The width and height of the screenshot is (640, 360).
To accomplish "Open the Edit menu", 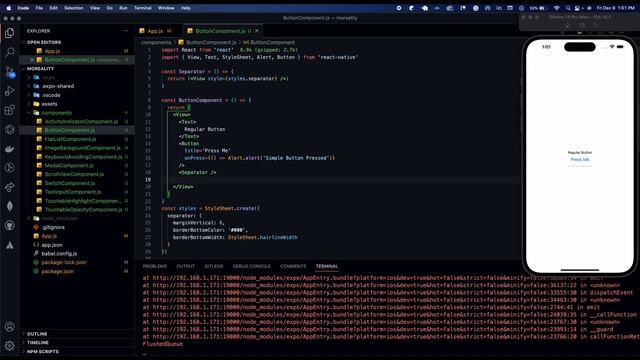I will (x=53, y=8).
